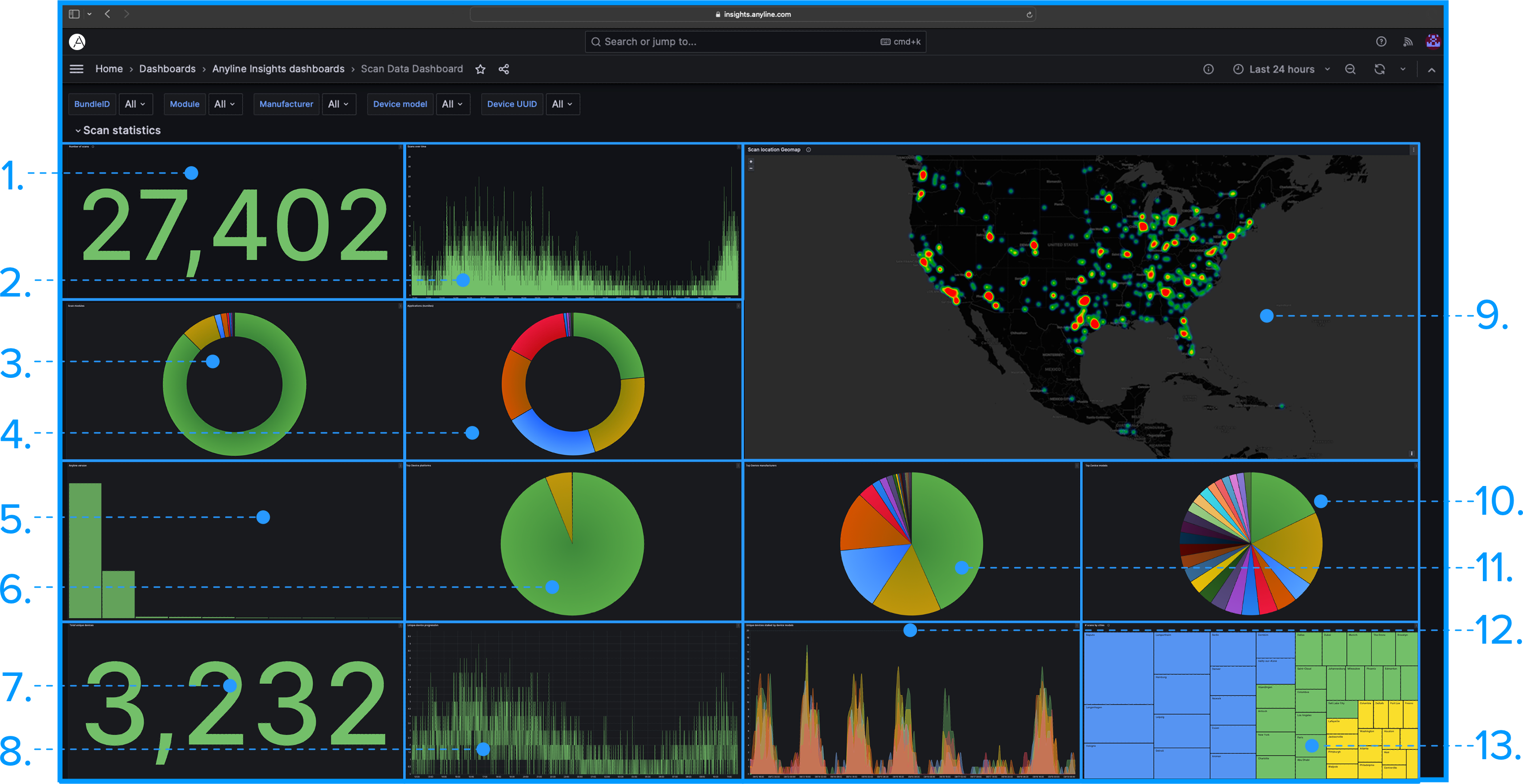Viewport: 1523px width, 784px height.
Task: Expand the refresh interval dropdown
Action: coord(1402,69)
